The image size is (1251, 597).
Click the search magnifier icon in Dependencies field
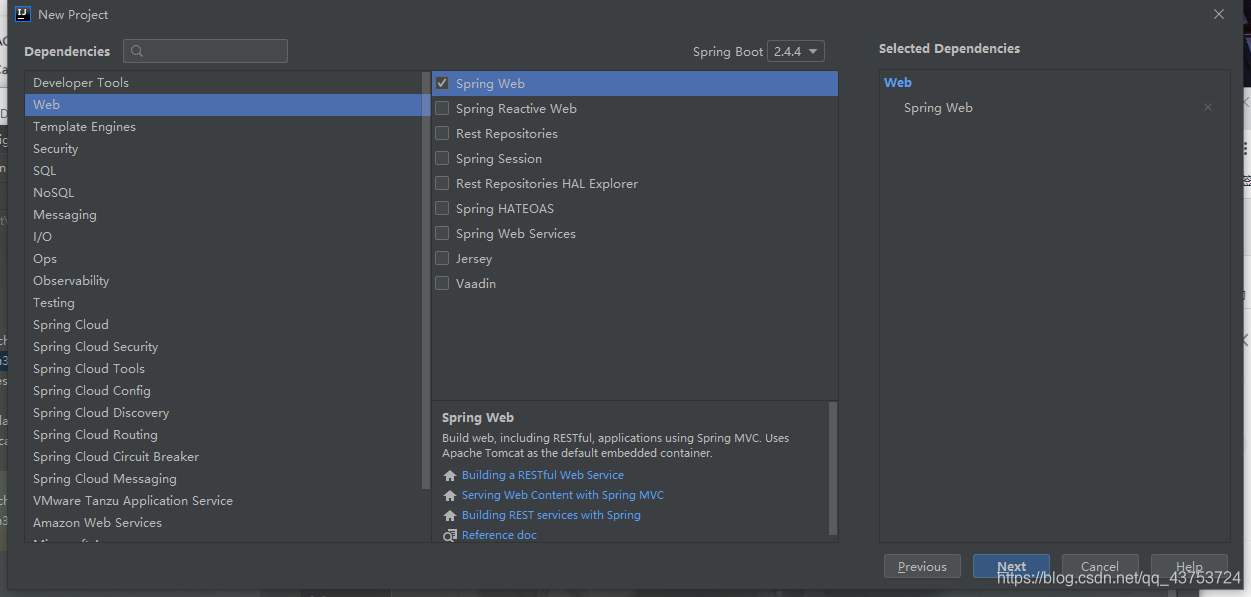[137, 51]
